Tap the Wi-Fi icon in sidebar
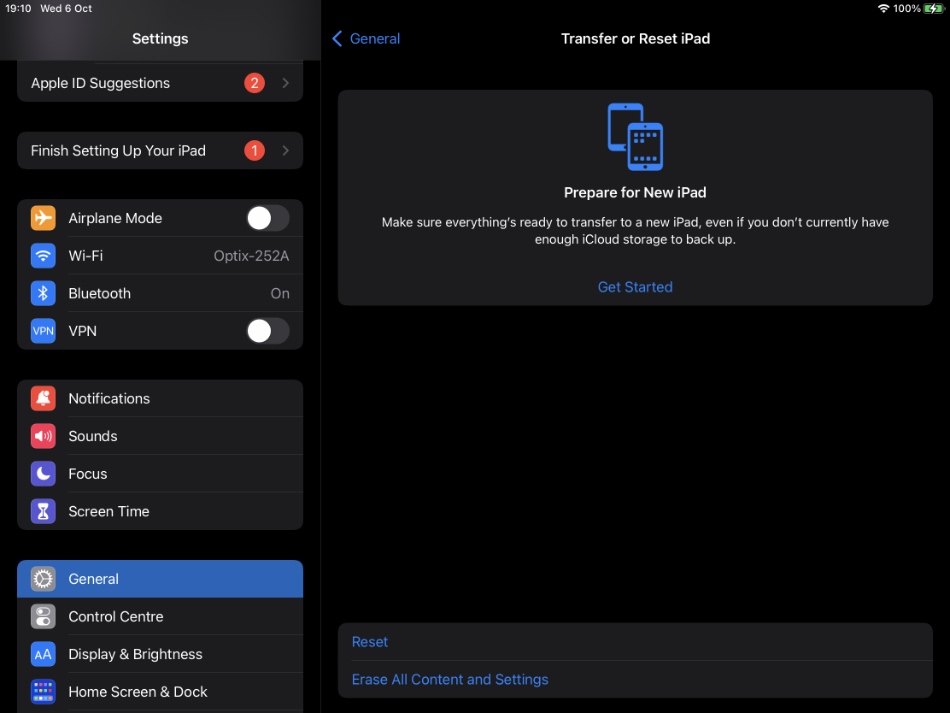Image resolution: width=950 pixels, height=713 pixels. tap(43, 256)
